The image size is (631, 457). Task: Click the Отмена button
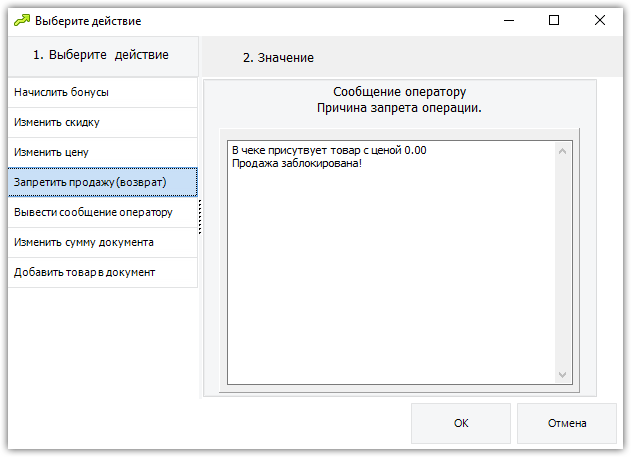[567, 423]
